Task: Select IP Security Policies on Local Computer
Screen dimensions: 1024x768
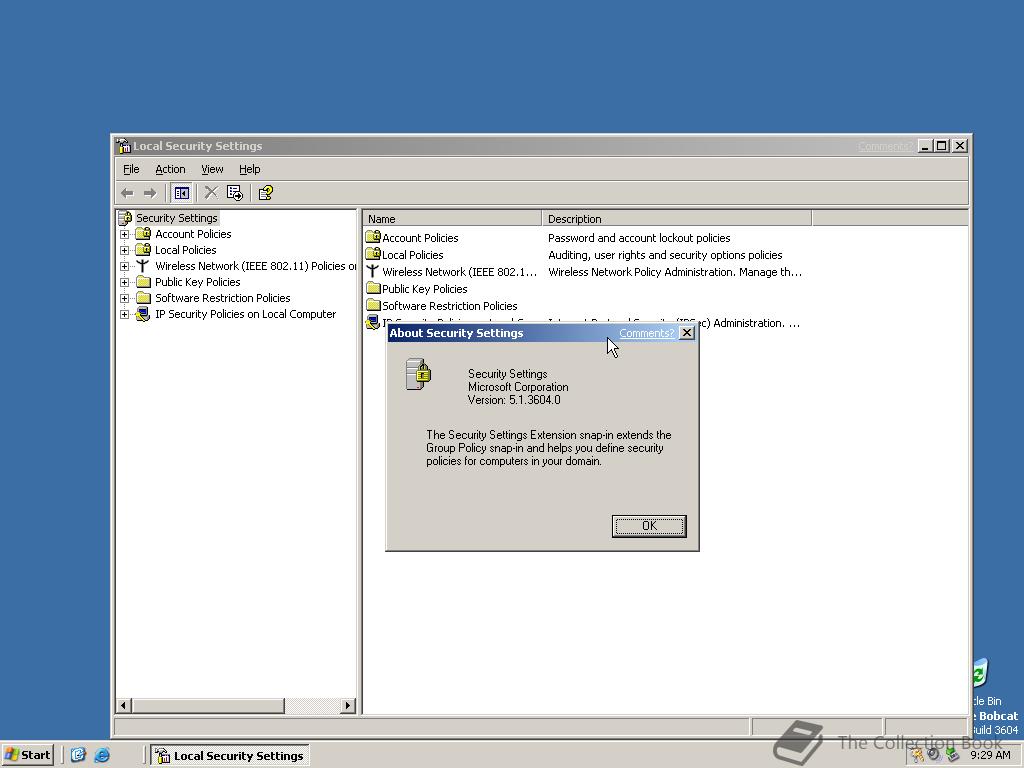Action: pos(246,314)
